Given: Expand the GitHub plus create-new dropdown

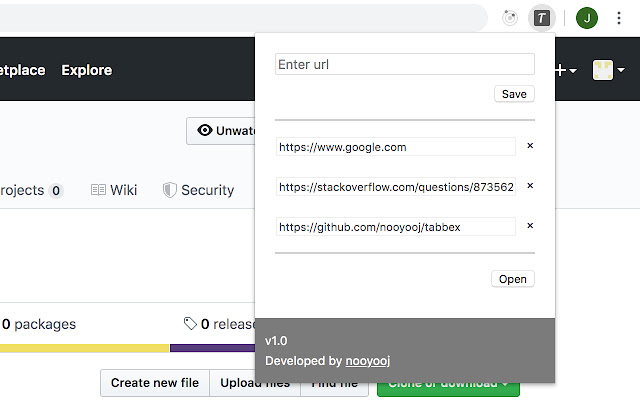Looking at the screenshot, I should [566, 71].
